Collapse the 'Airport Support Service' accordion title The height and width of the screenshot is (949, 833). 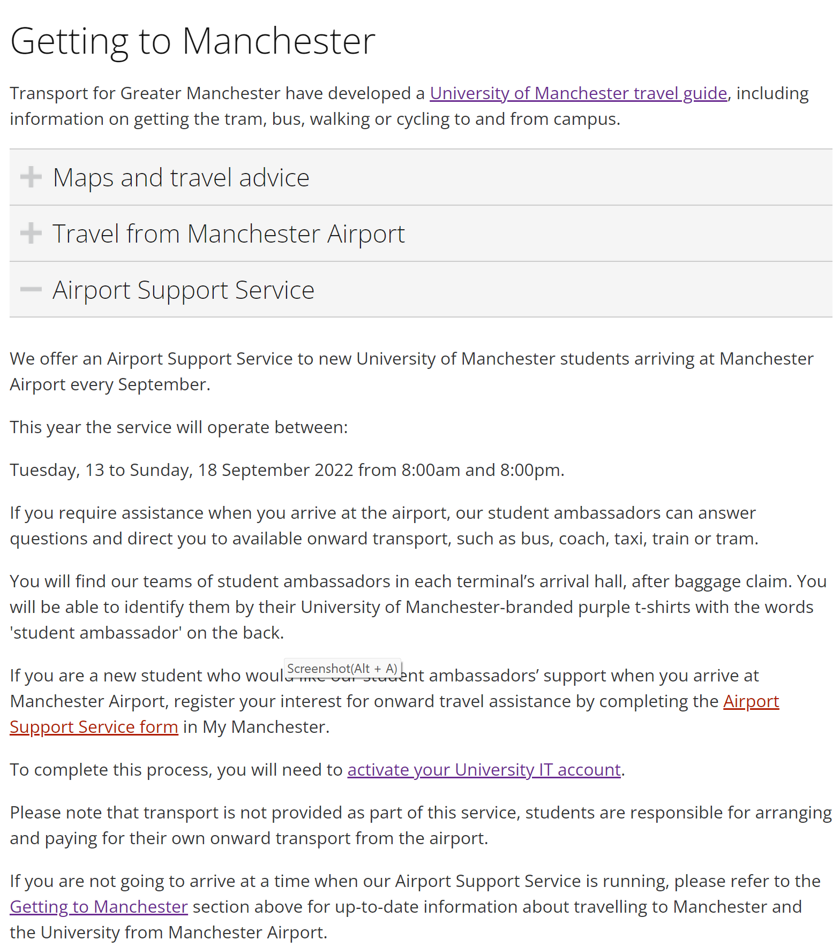tap(183, 290)
